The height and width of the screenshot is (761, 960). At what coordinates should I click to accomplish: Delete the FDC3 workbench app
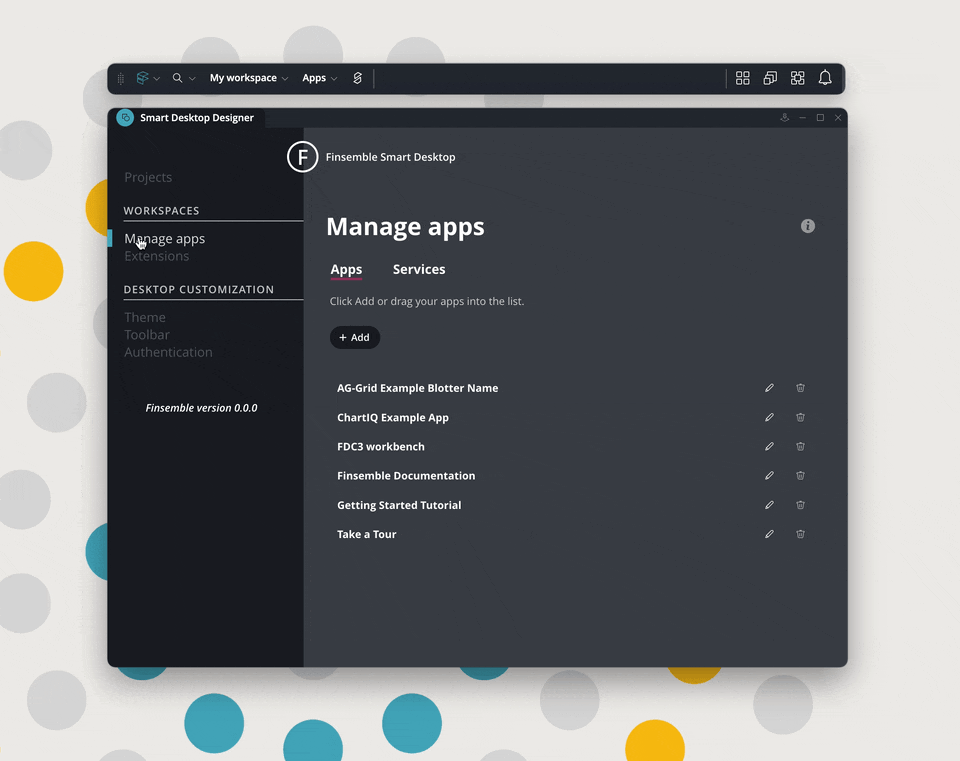(x=800, y=446)
